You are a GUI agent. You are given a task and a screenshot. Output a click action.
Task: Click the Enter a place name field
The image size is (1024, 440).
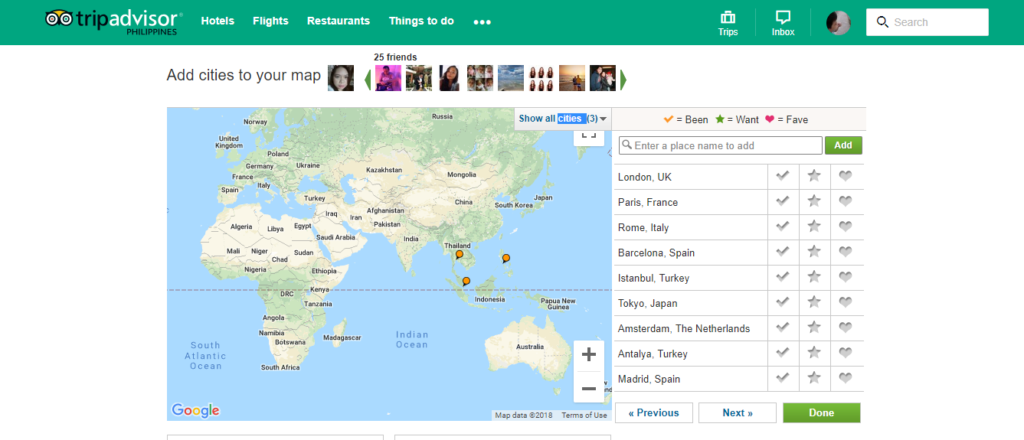[x=720, y=146]
